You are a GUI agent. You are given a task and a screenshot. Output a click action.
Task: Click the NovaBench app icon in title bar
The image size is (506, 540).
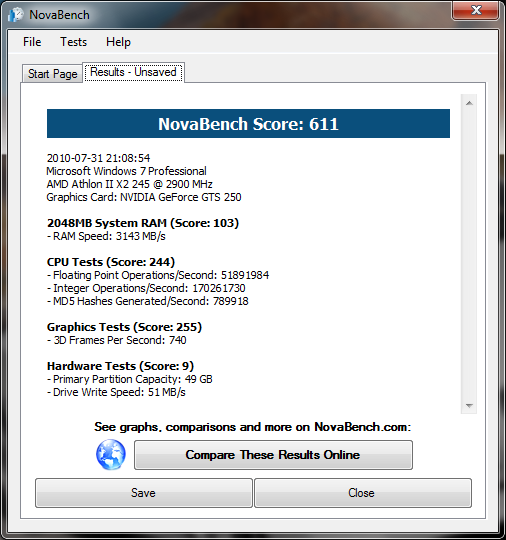click(x=16, y=15)
